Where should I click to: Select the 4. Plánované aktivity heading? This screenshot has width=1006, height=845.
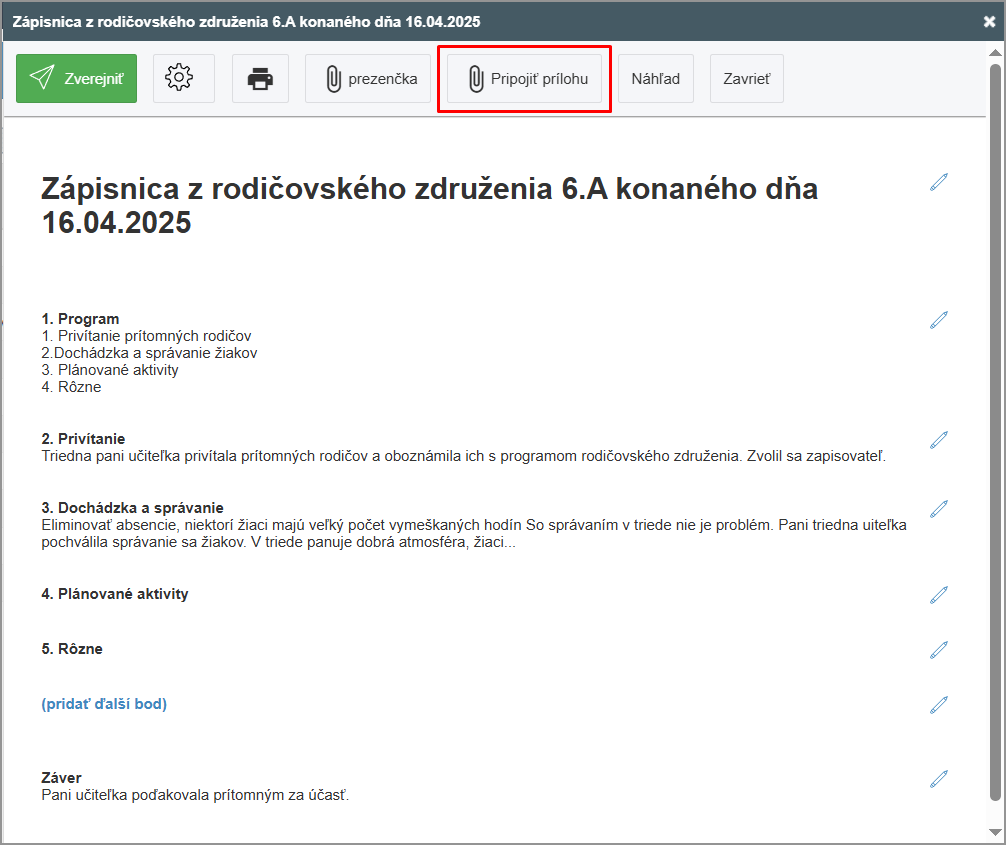(115, 594)
